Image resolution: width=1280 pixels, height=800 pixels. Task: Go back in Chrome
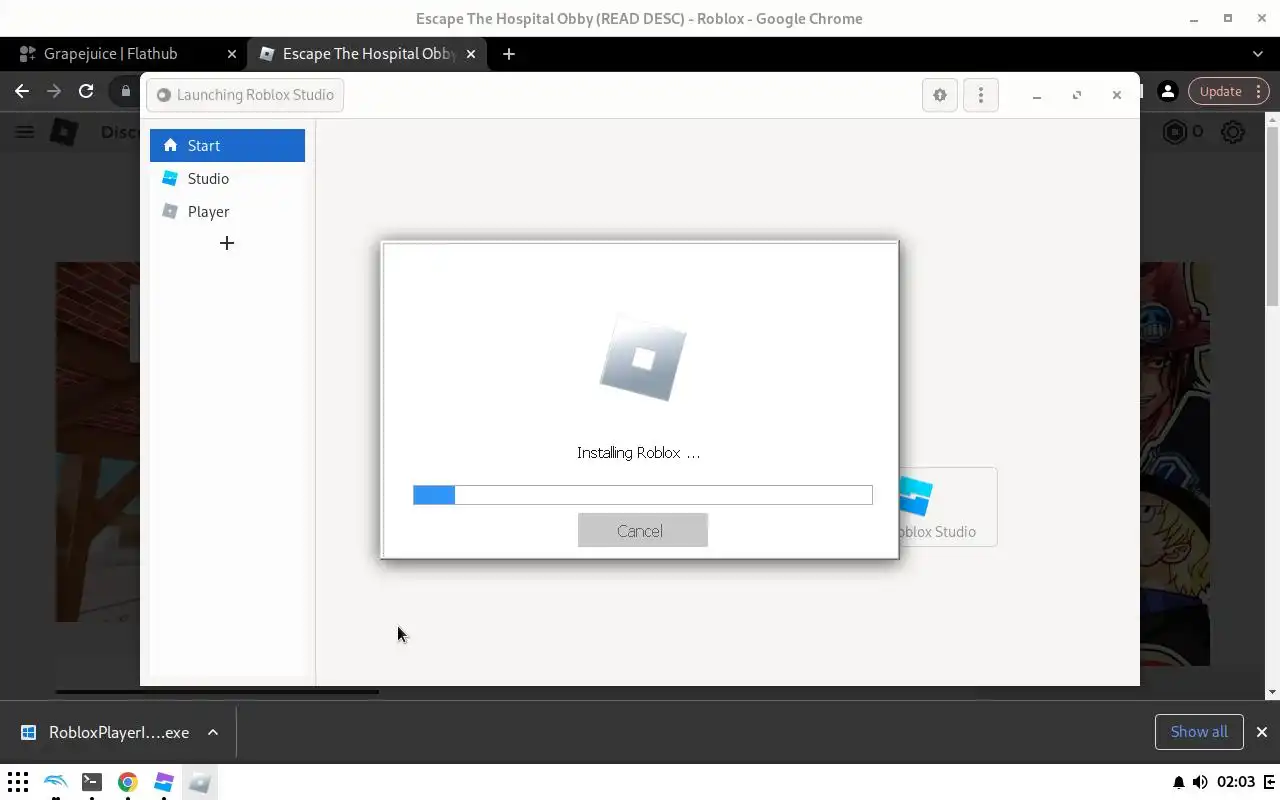tap(22, 91)
